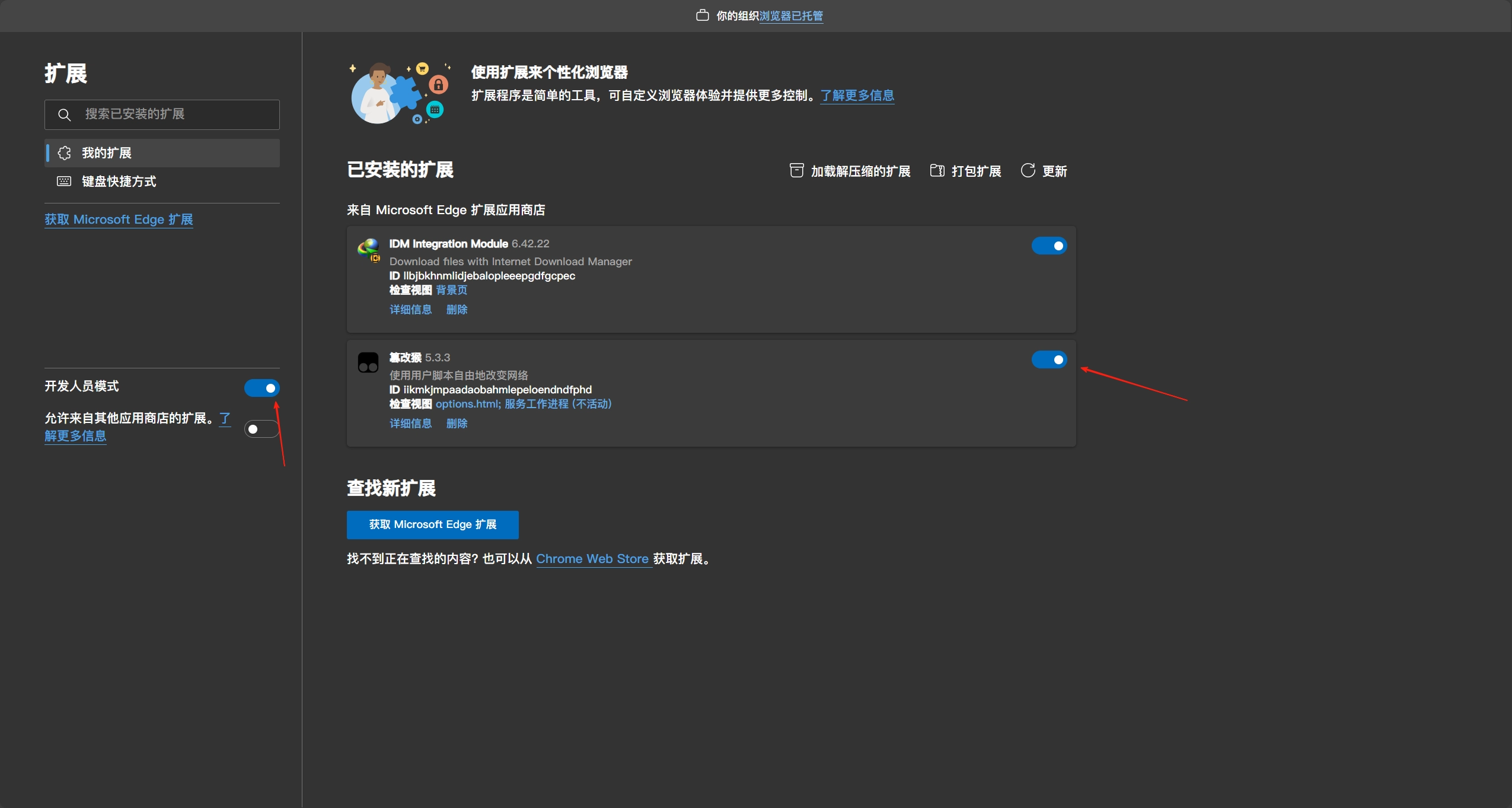Click 加载解压缩的扩展 button label
The image size is (1512, 808).
click(x=860, y=171)
